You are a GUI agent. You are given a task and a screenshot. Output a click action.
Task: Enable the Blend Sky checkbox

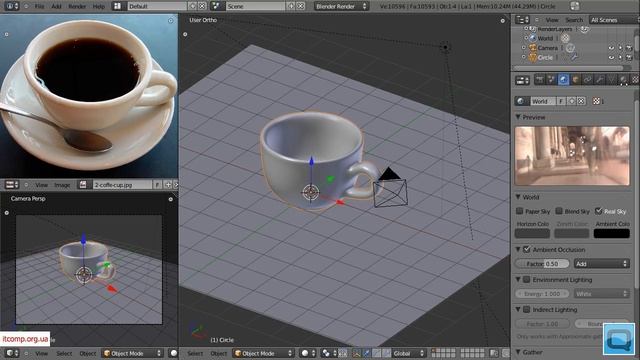click(x=559, y=211)
